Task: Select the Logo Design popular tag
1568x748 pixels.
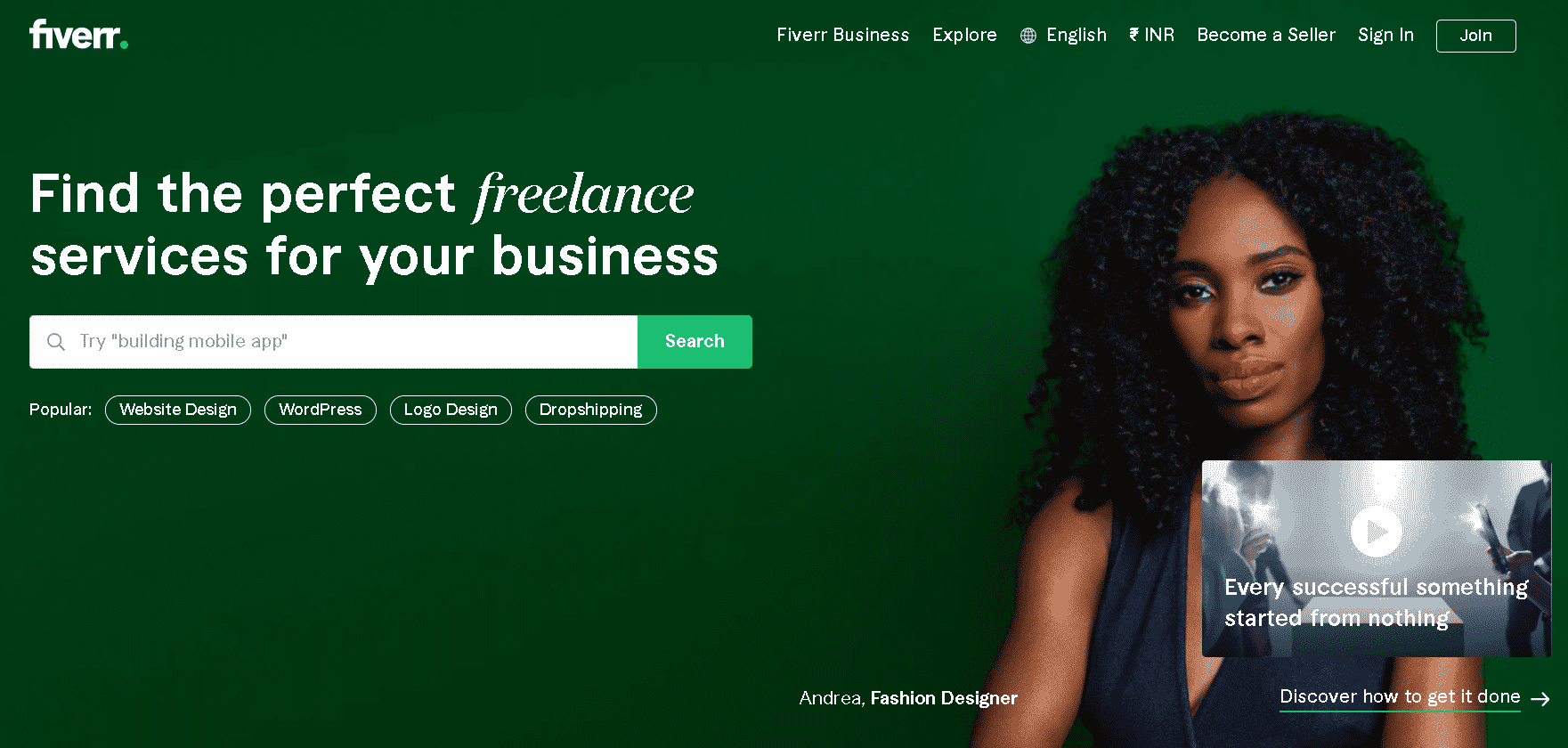Action: (451, 410)
